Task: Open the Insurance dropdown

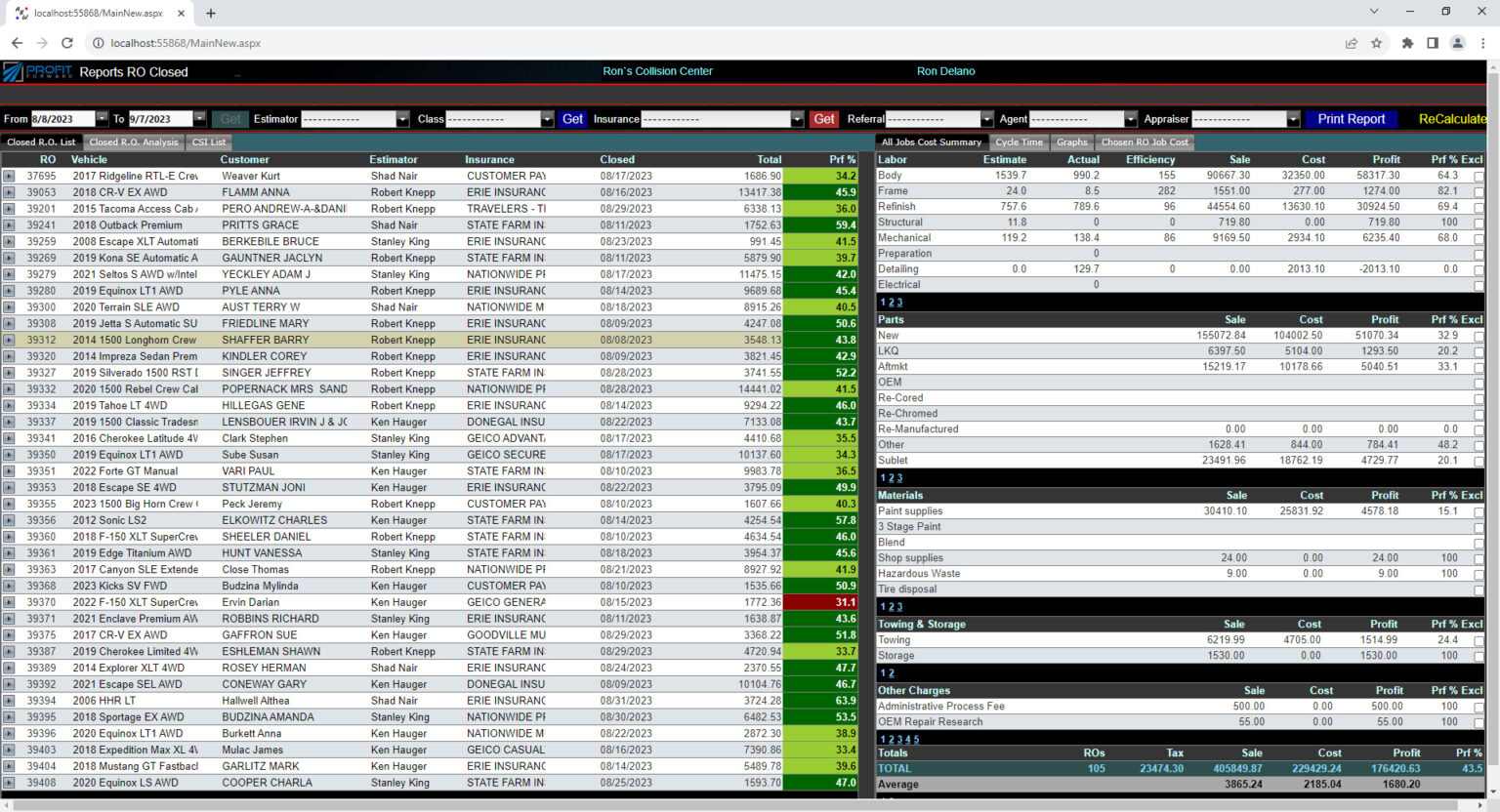Action: 796,119
